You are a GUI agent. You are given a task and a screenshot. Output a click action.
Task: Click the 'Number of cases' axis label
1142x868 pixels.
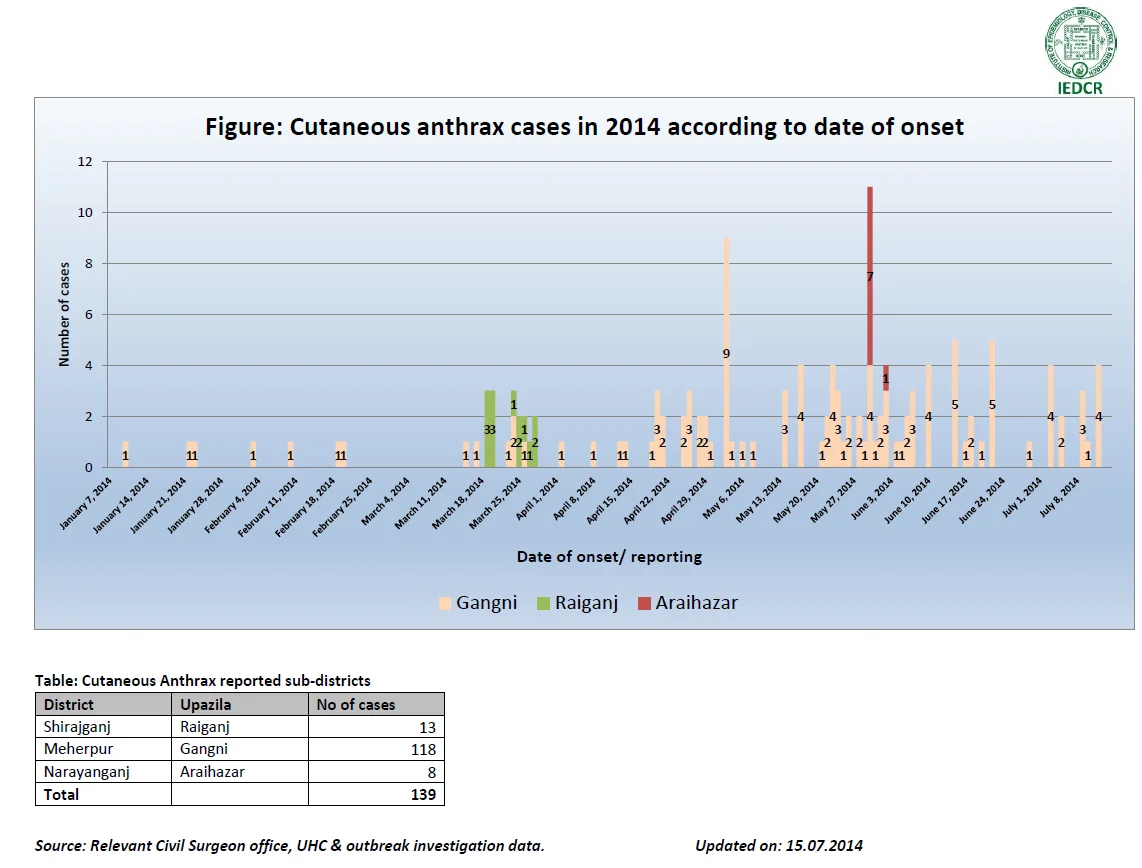coord(64,314)
